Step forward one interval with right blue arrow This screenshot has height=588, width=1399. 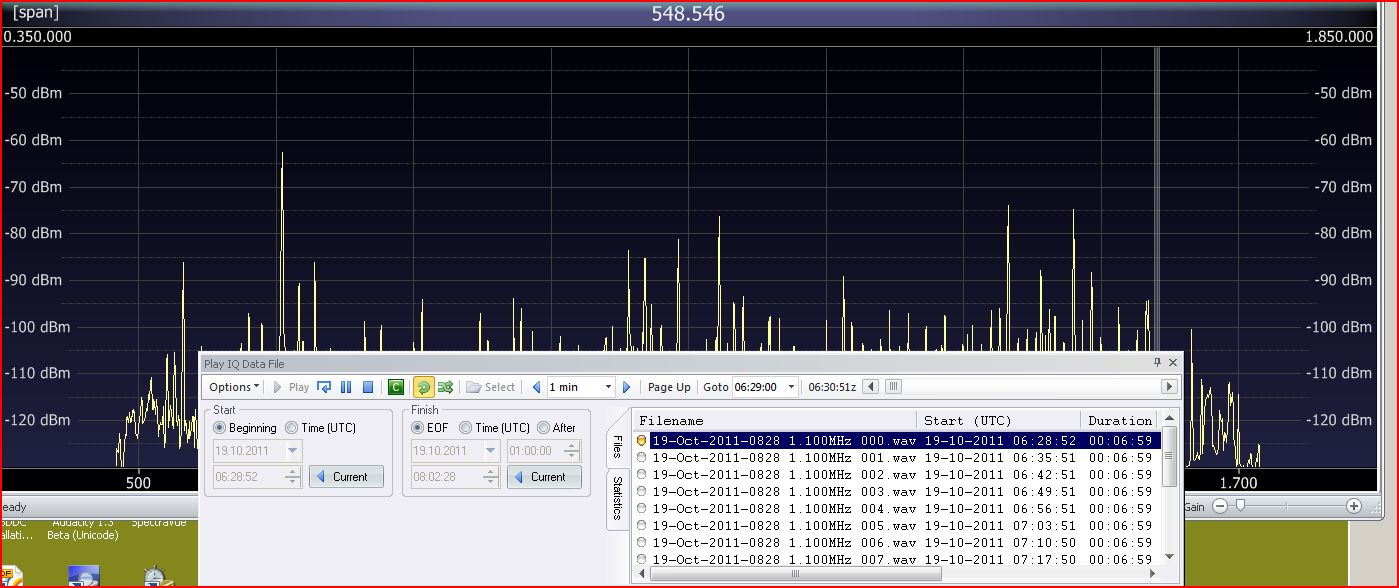click(627, 387)
